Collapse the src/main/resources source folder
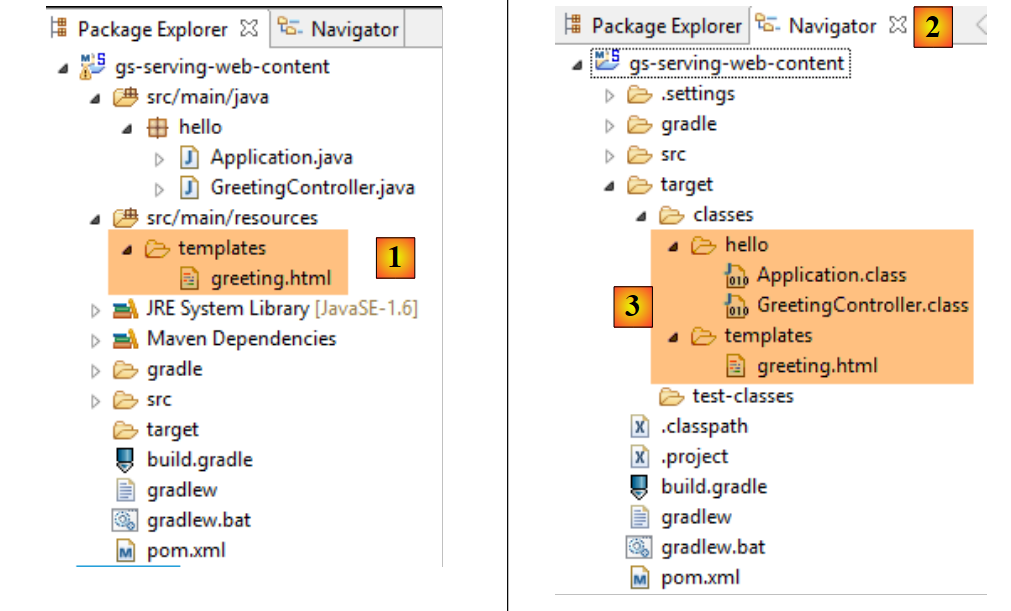This screenshot has width=1011, height=611. coord(95,219)
